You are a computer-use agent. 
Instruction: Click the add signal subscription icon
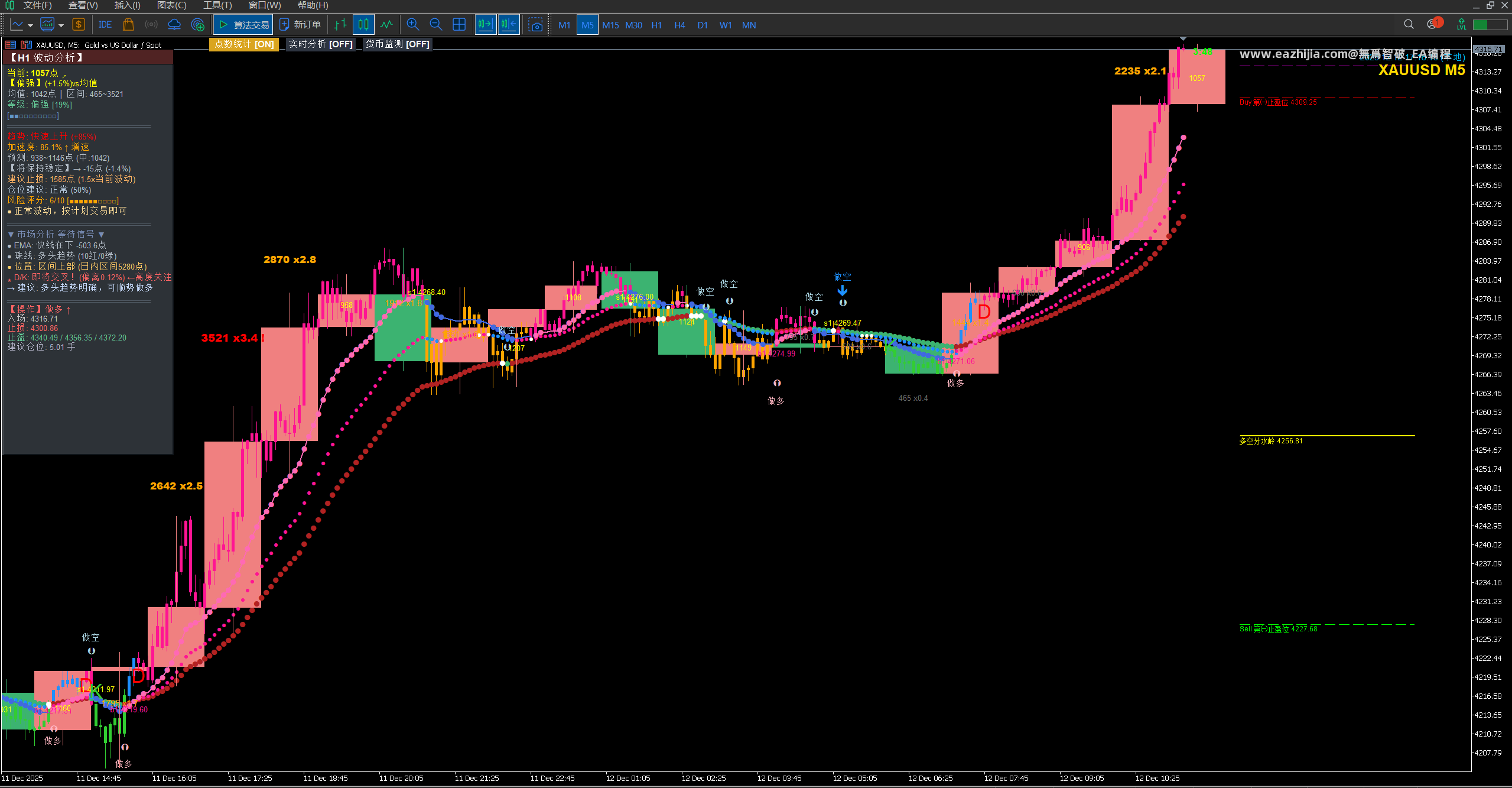[198, 25]
